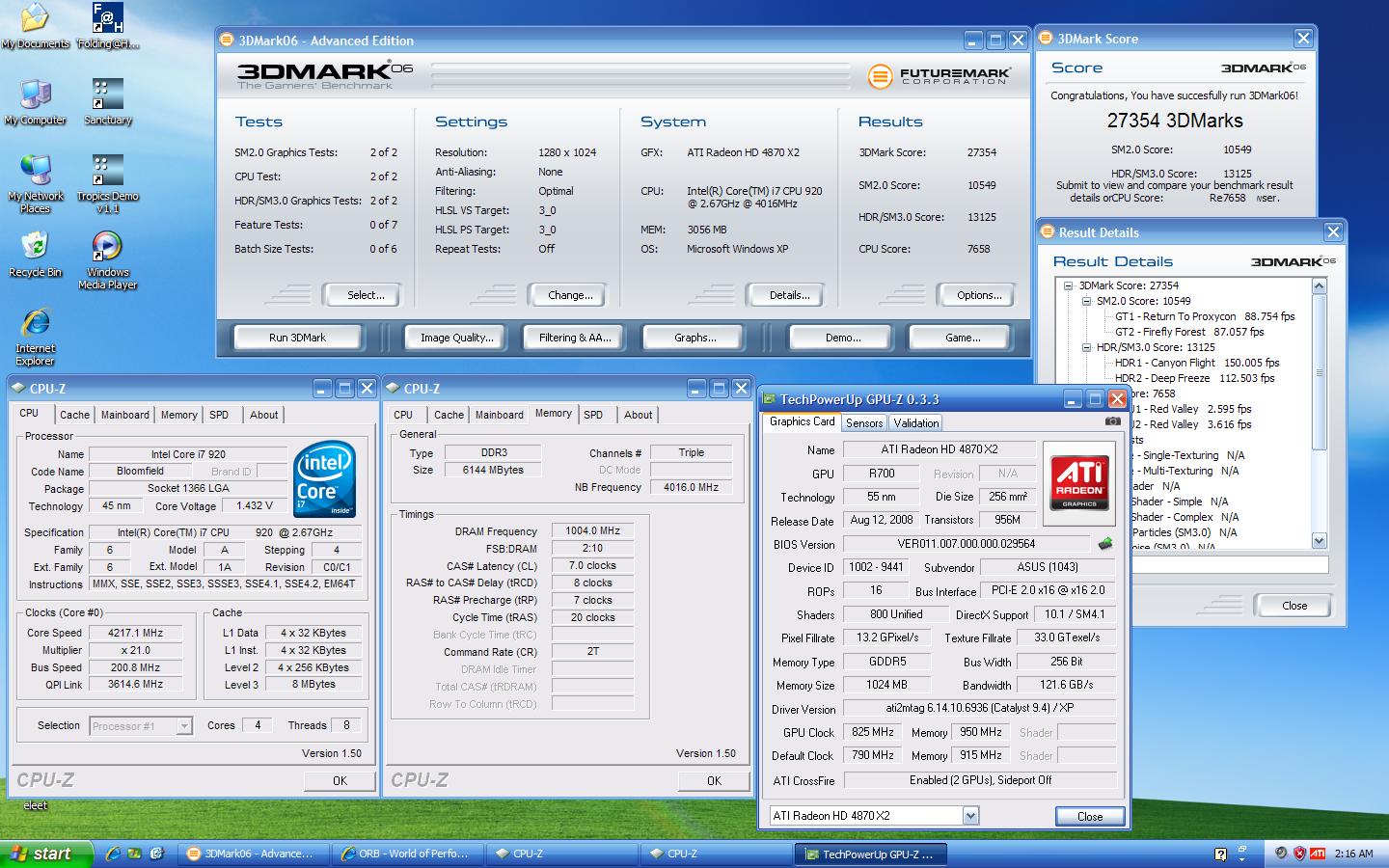Switch to TechPowerUp GPU-Z taskbar item

click(x=871, y=854)
